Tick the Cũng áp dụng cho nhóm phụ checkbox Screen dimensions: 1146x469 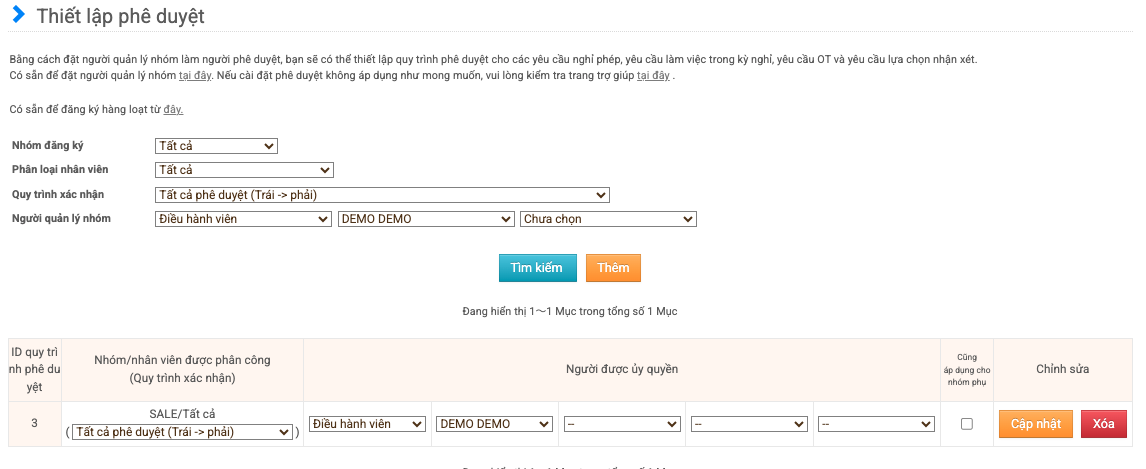[x=966, y=424]
